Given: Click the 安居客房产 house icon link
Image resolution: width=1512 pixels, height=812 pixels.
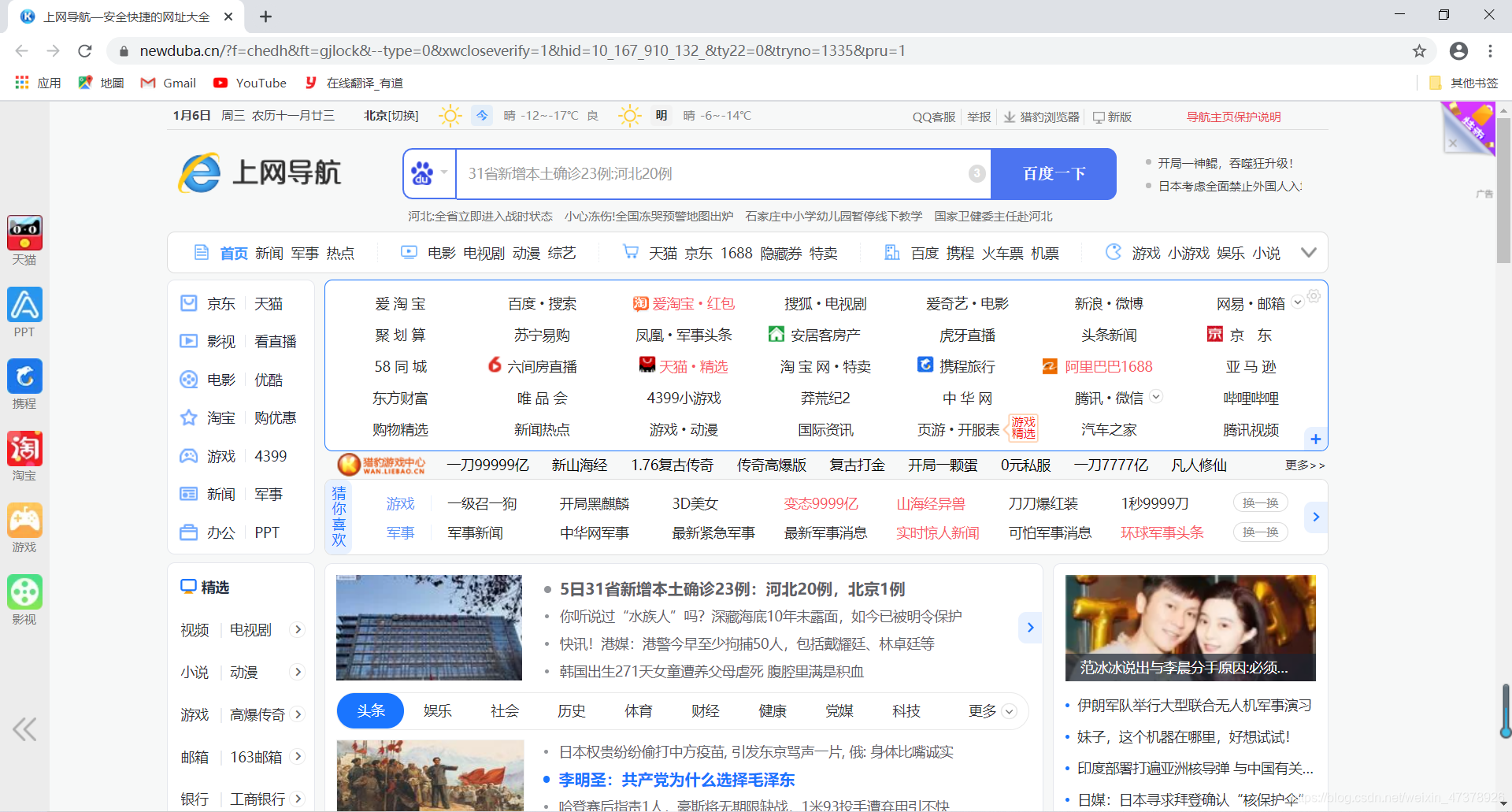Looking at the screenshot, I should pyautogui.click(x=815, y=335).
